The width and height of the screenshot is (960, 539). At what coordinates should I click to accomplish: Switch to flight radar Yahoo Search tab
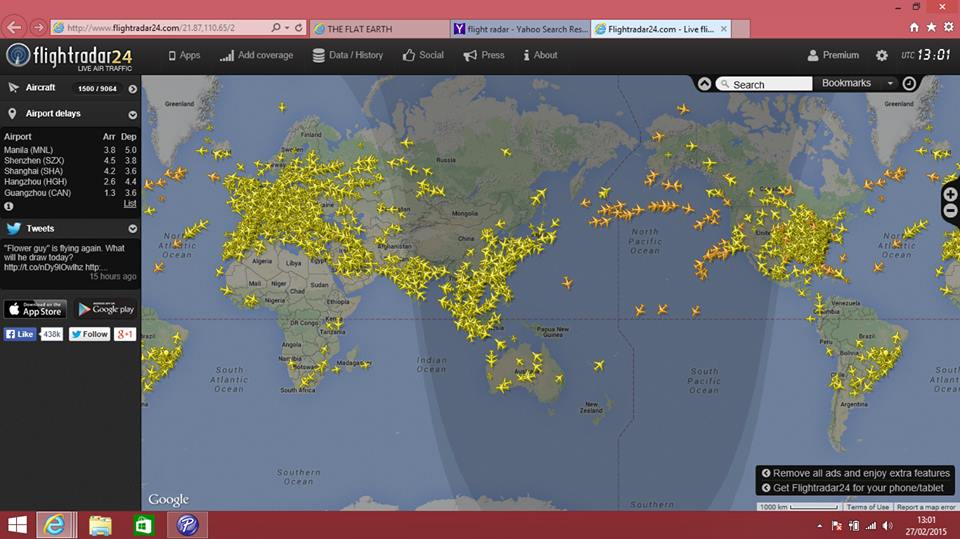[521, 29]
